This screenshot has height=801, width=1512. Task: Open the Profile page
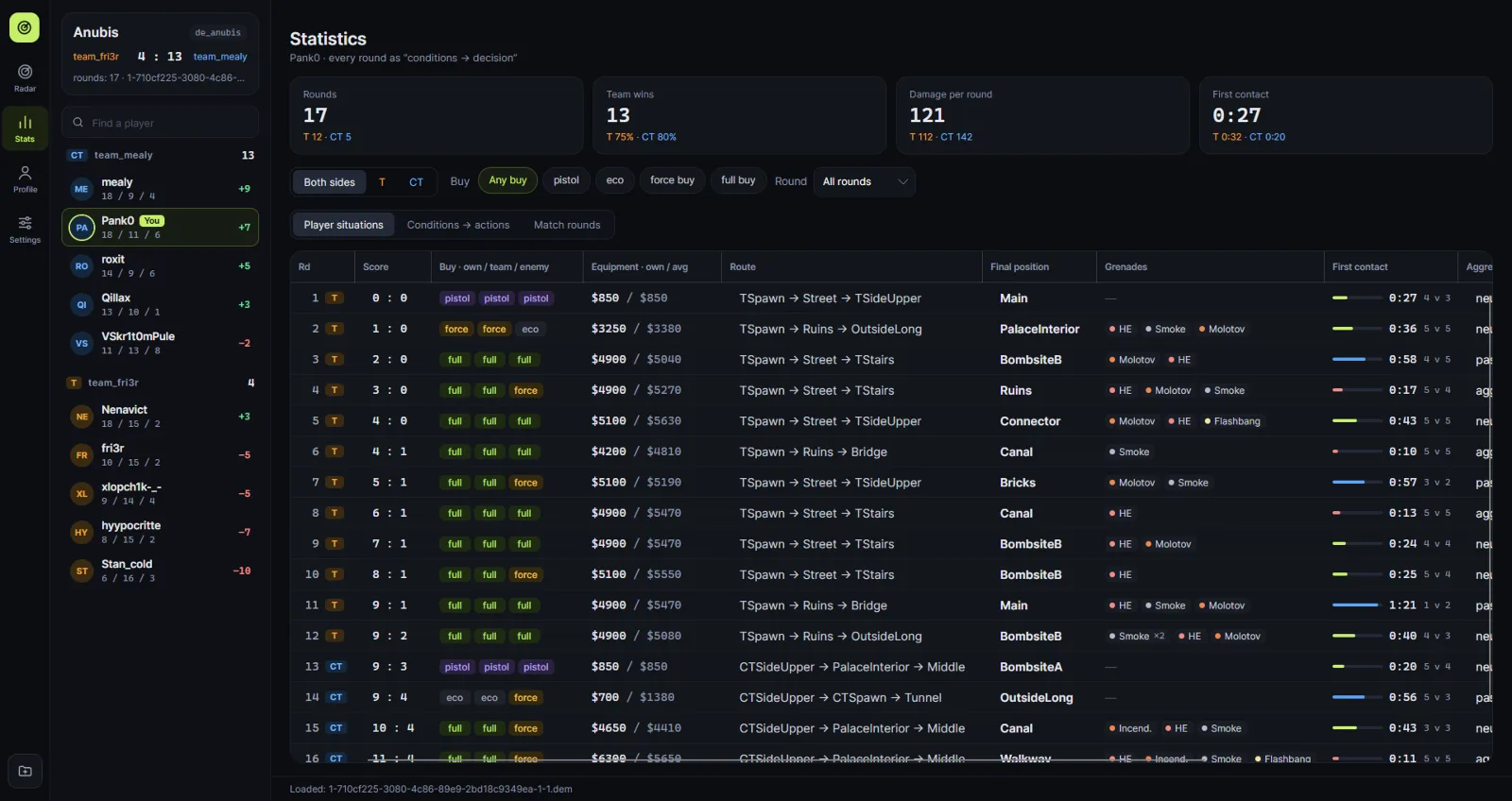pyautogui.click(x=26, y=179)
